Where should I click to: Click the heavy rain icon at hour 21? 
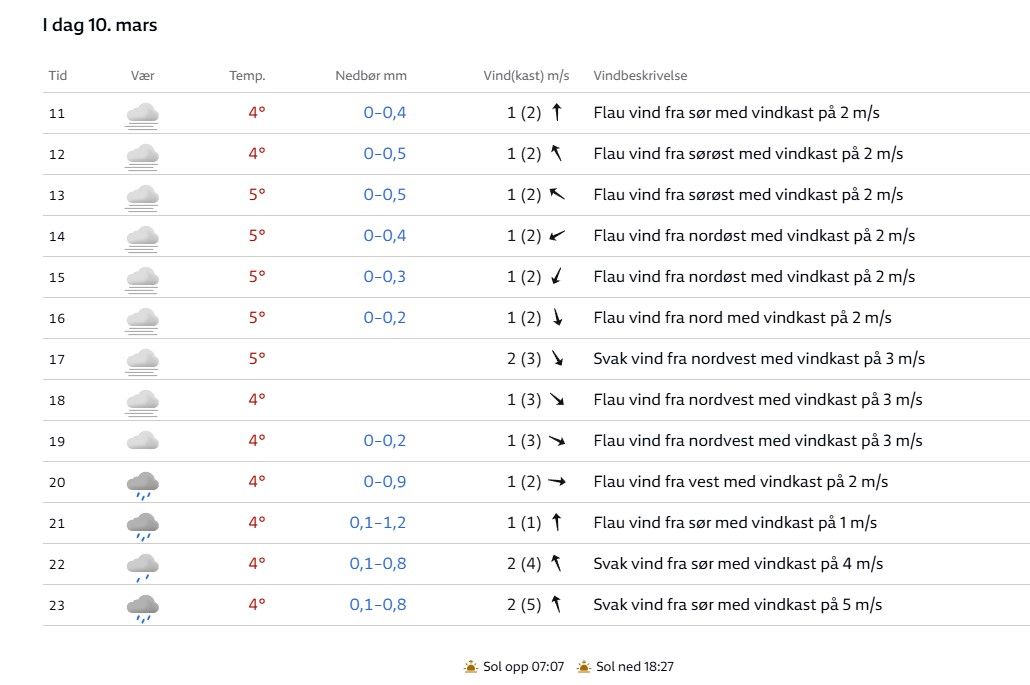tap(142, 525)
